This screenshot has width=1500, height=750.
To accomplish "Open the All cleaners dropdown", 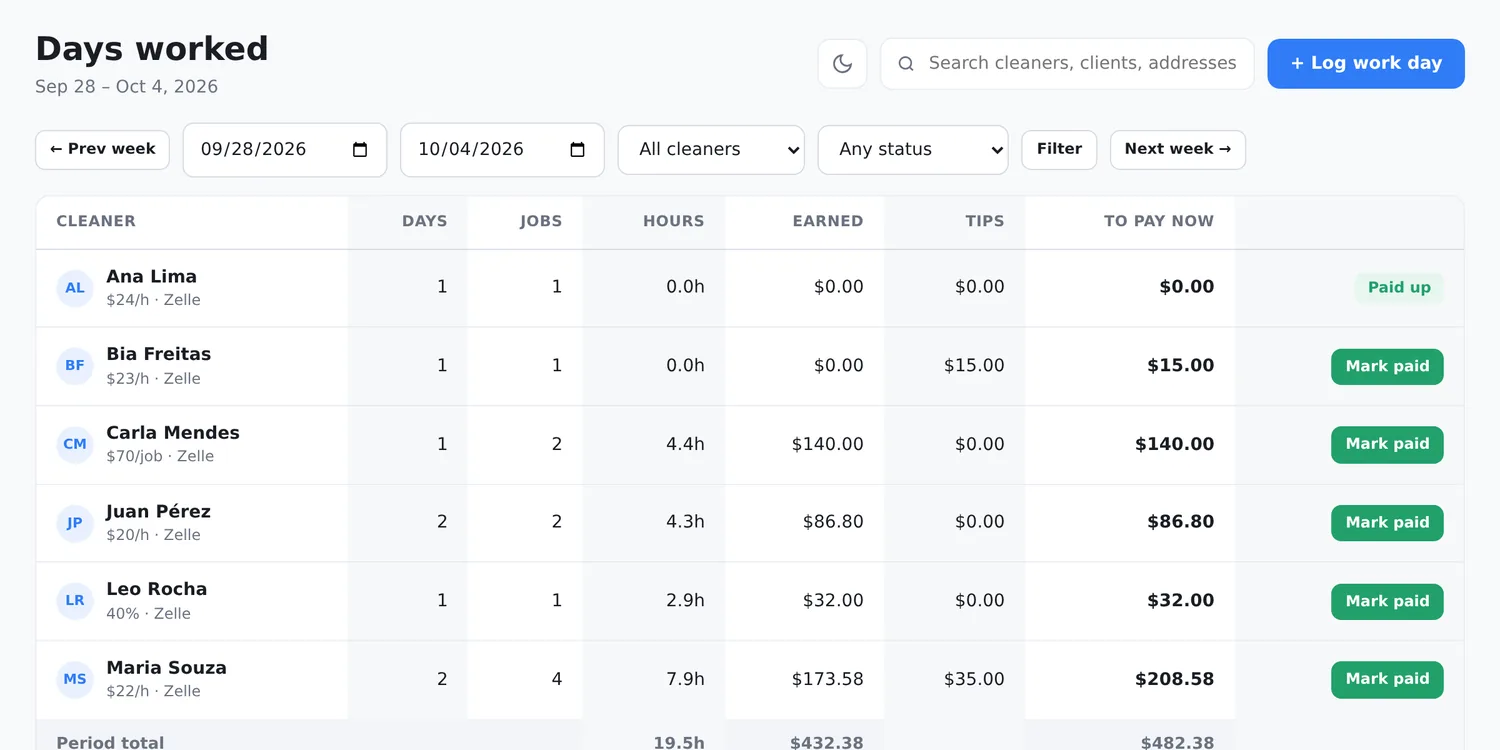I will point(711,150).
